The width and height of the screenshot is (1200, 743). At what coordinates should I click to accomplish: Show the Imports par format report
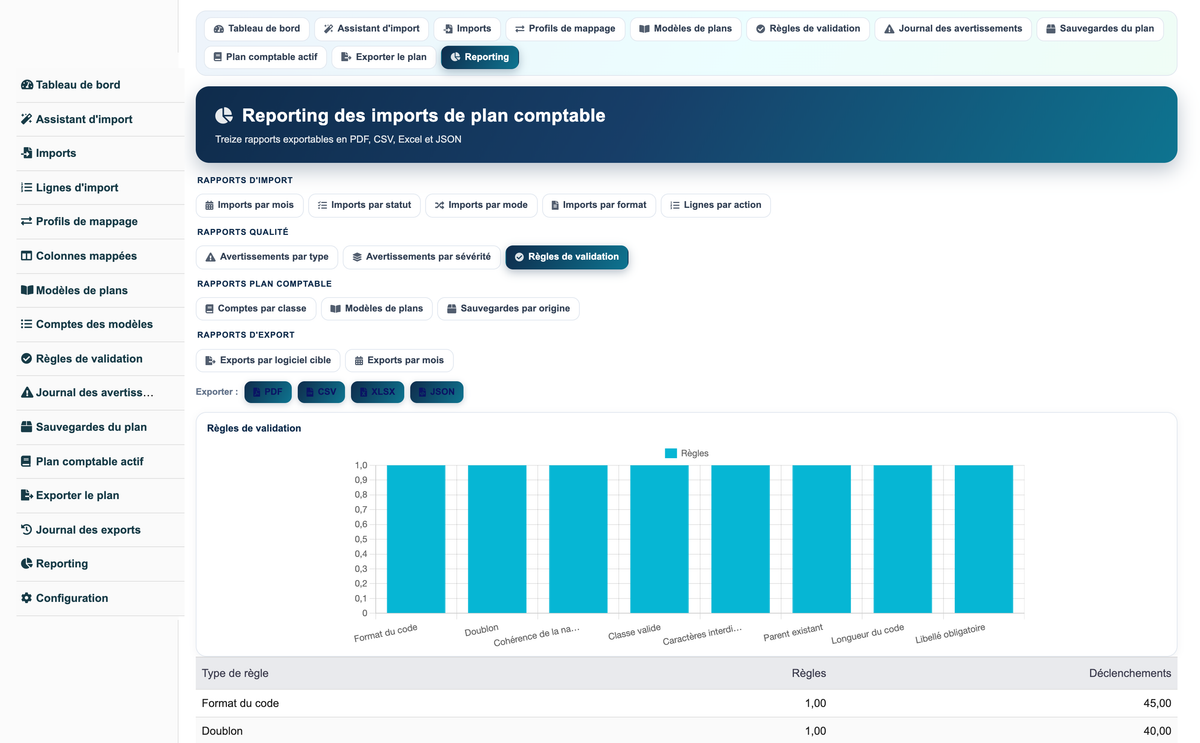click(x=599, y=205)
